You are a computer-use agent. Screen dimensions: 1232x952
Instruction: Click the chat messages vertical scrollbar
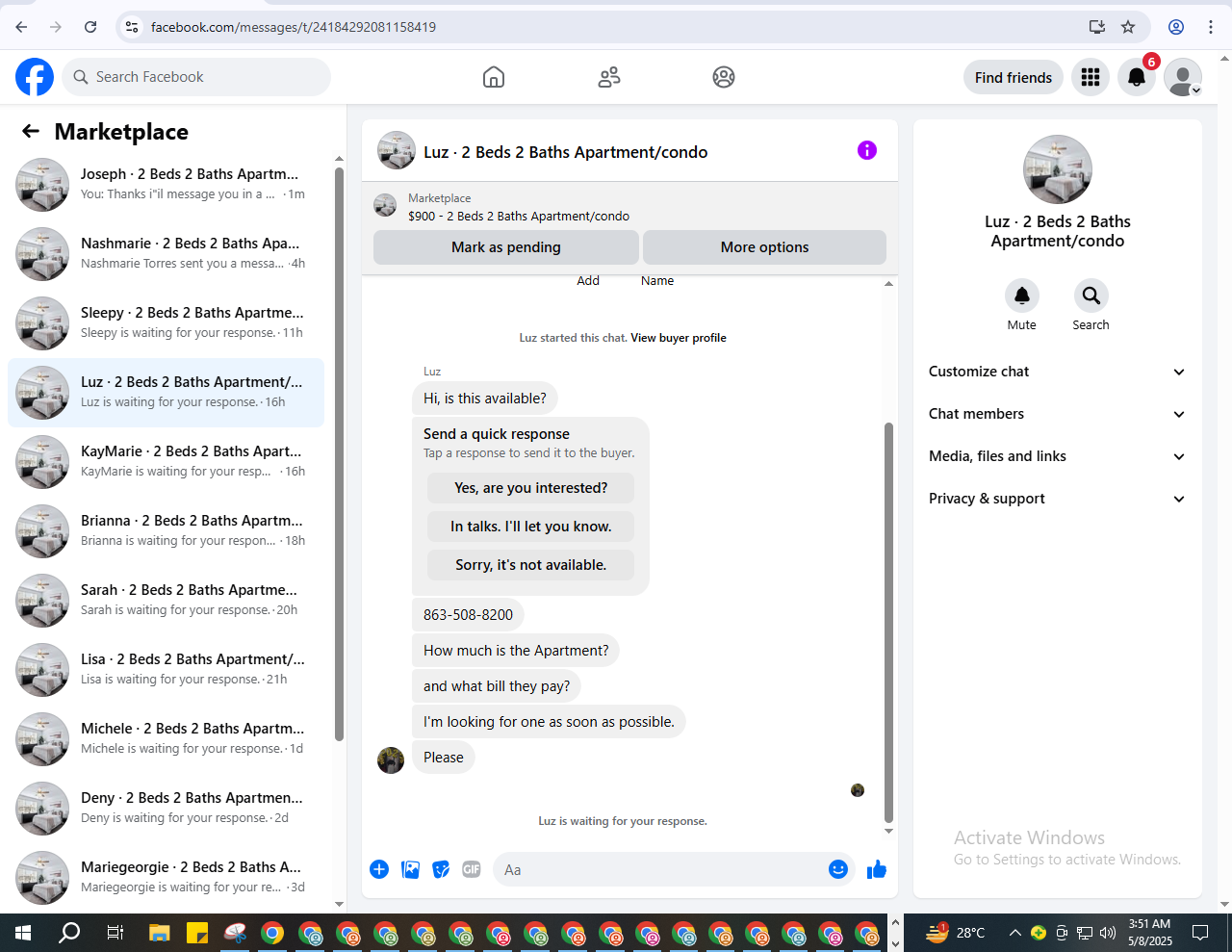(888, 621)
